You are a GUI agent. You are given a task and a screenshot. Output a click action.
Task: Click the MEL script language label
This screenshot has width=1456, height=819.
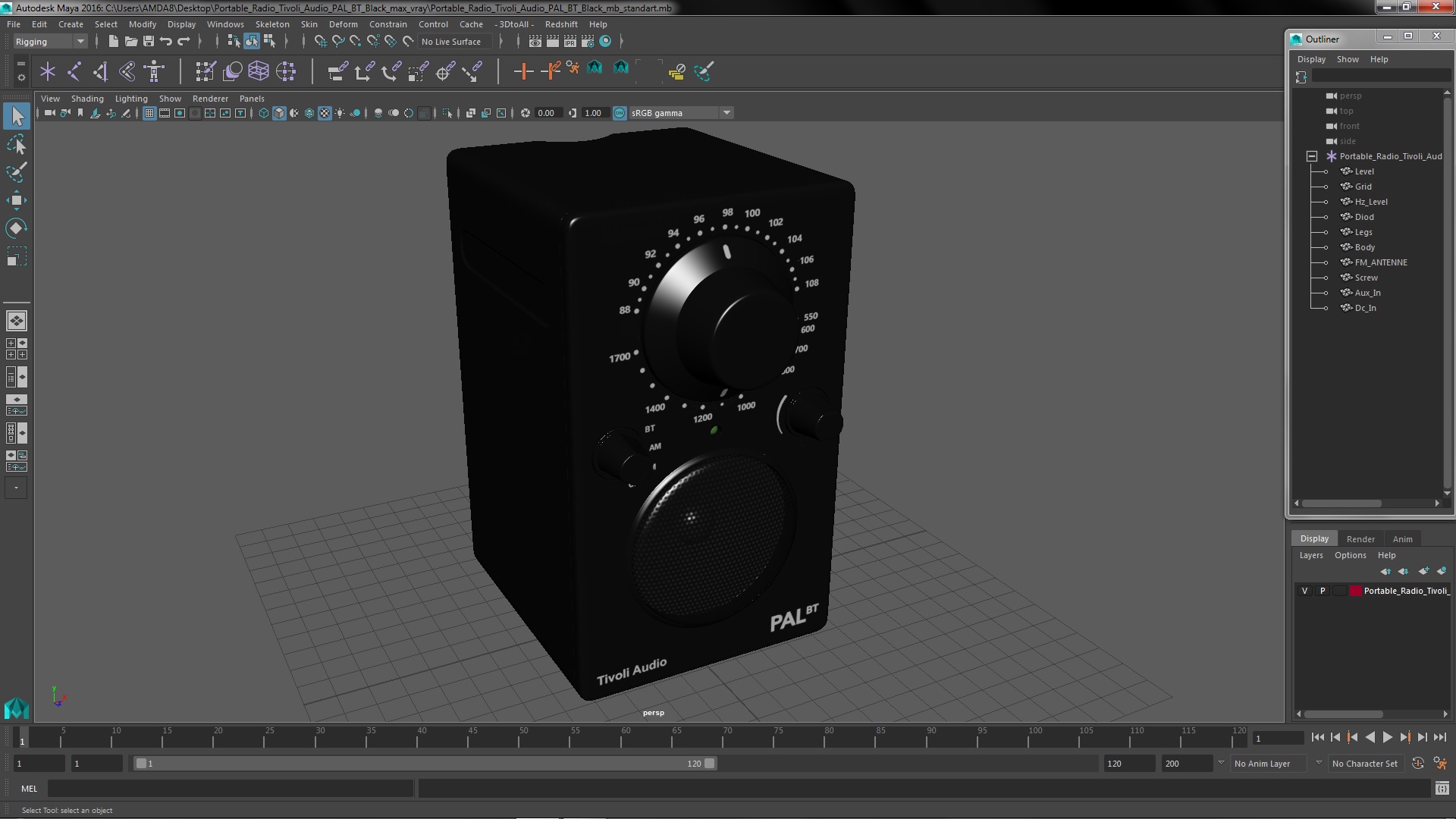pos(29,789)
